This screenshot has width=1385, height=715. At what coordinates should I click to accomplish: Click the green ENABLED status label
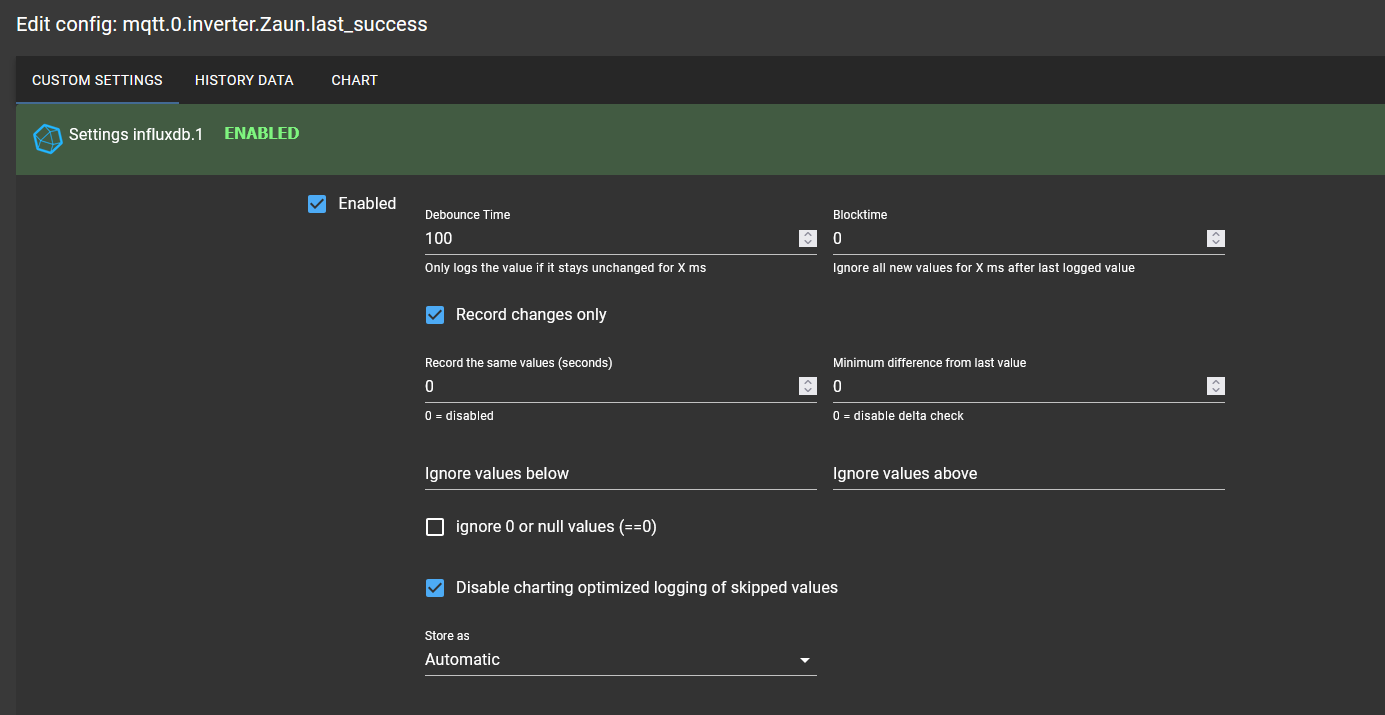tap(261, 133)
